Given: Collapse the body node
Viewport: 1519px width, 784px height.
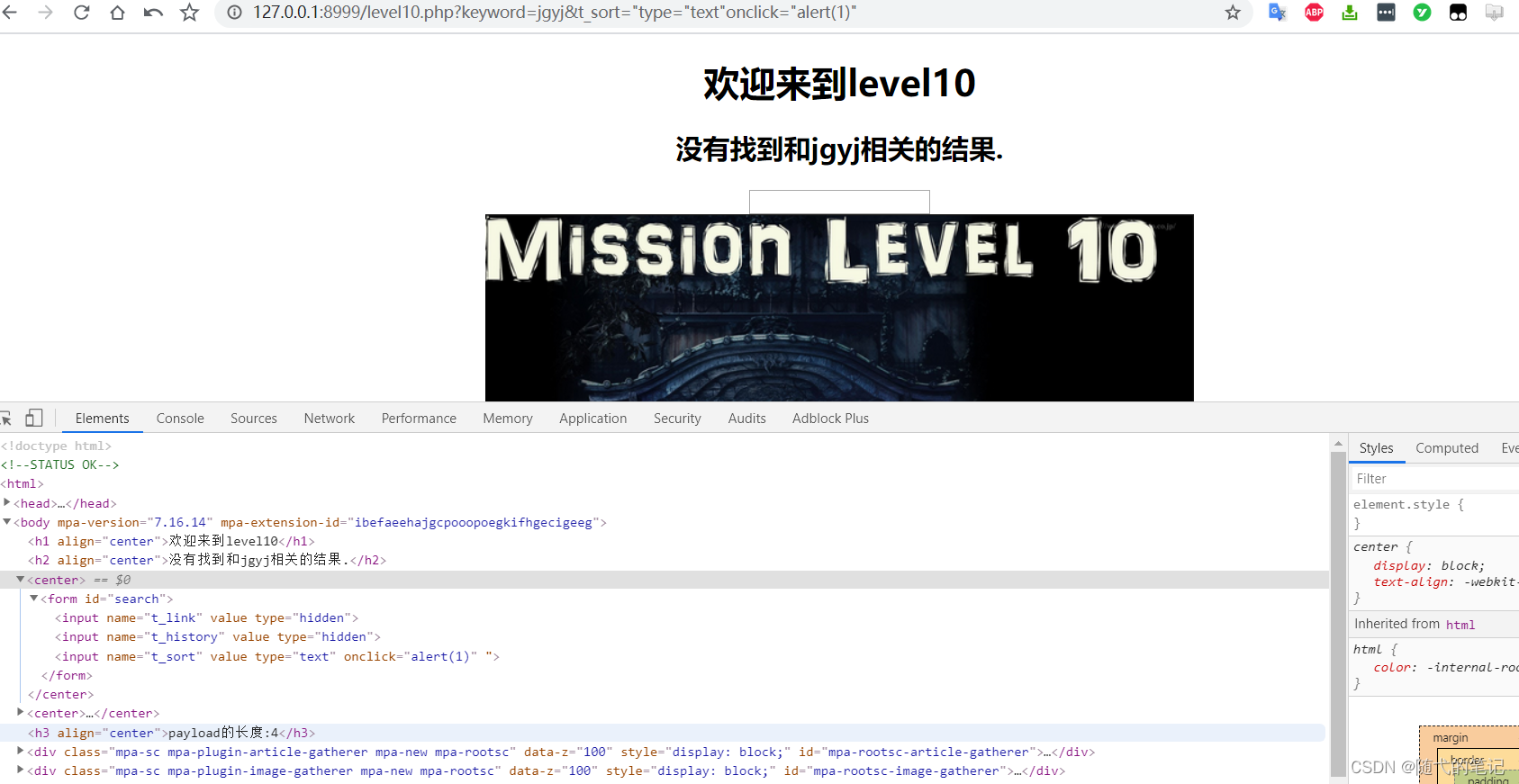Looking at the screenshot, I should (x=7, y=522).
